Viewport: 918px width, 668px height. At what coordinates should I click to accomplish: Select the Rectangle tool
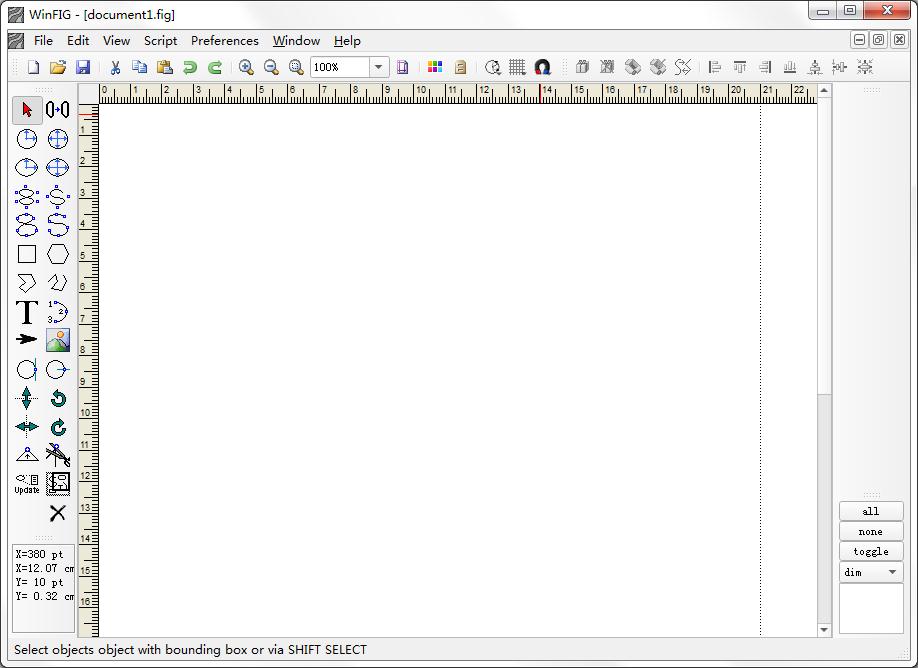[26, 254]
